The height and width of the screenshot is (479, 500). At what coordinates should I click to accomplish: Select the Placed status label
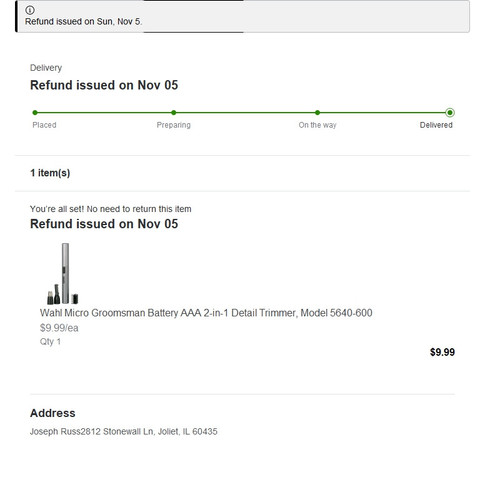coord(44,125)
